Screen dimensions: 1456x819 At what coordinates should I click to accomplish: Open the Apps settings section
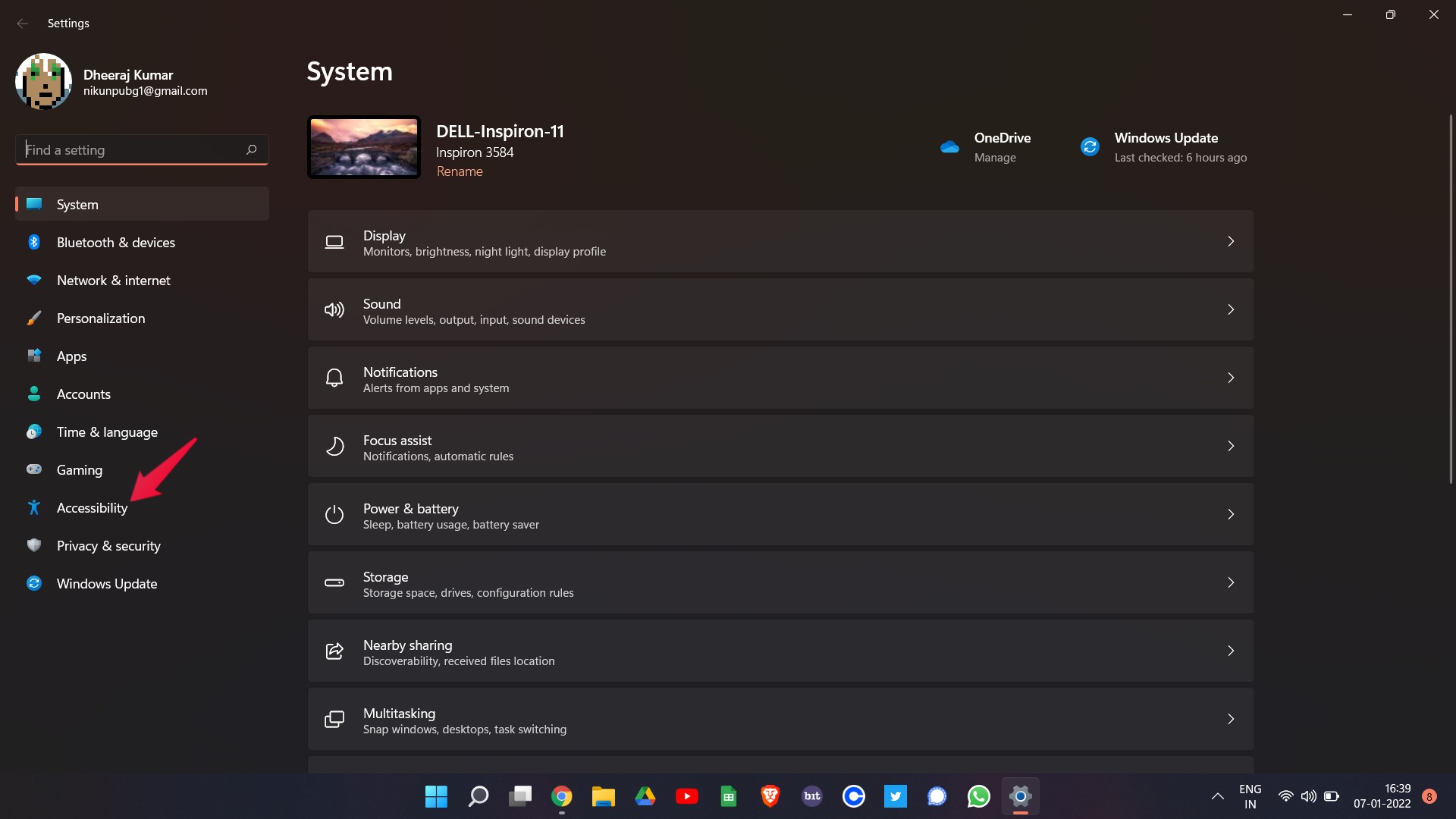[x=72, y=356]
